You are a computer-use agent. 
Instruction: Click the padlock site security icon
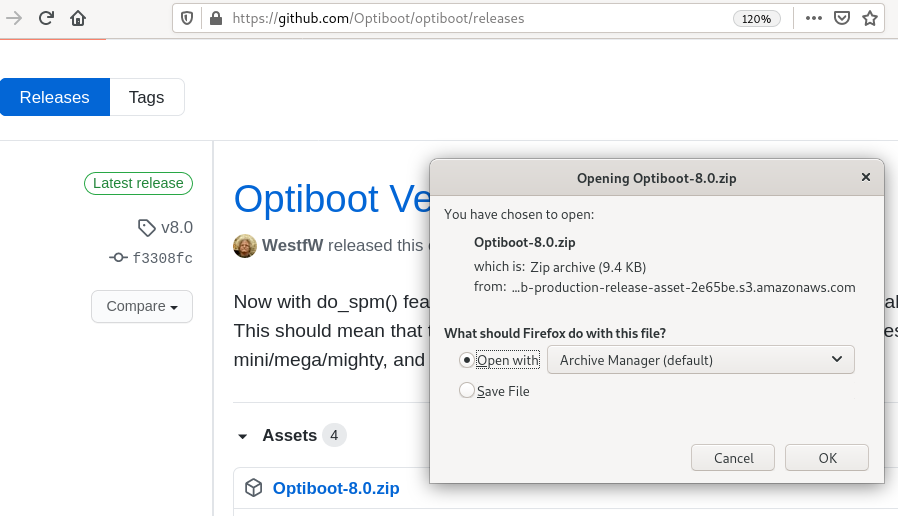point(215,18)
